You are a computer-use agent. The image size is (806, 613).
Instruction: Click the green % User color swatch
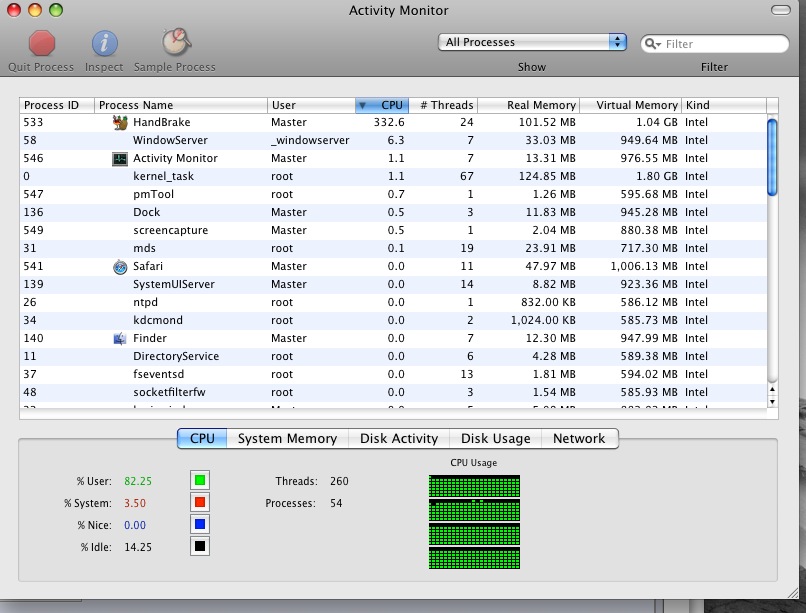[200, 480]
